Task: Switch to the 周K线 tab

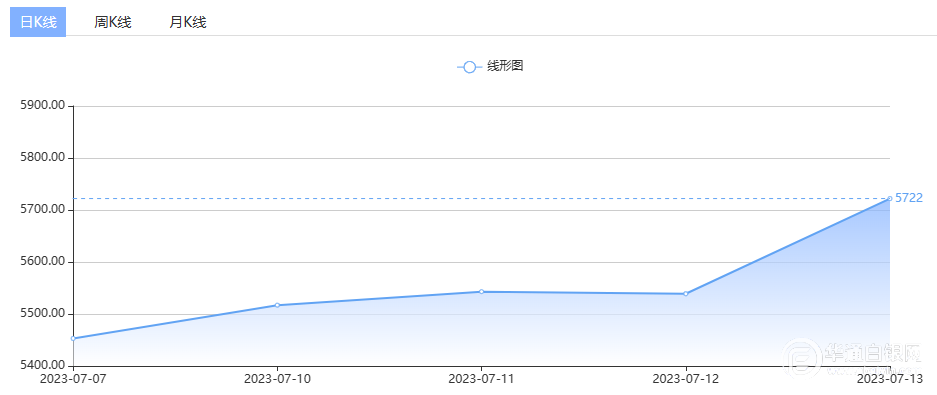Action: click(113, 23)
